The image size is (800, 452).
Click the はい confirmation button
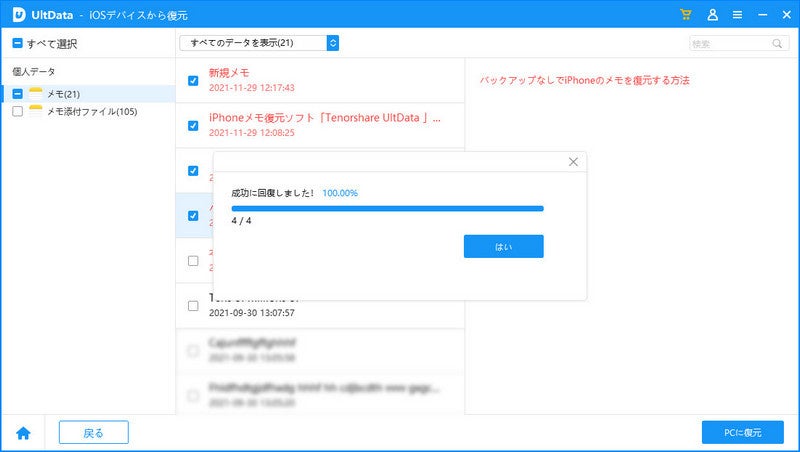pyautogui.click(x=504, y=246)
